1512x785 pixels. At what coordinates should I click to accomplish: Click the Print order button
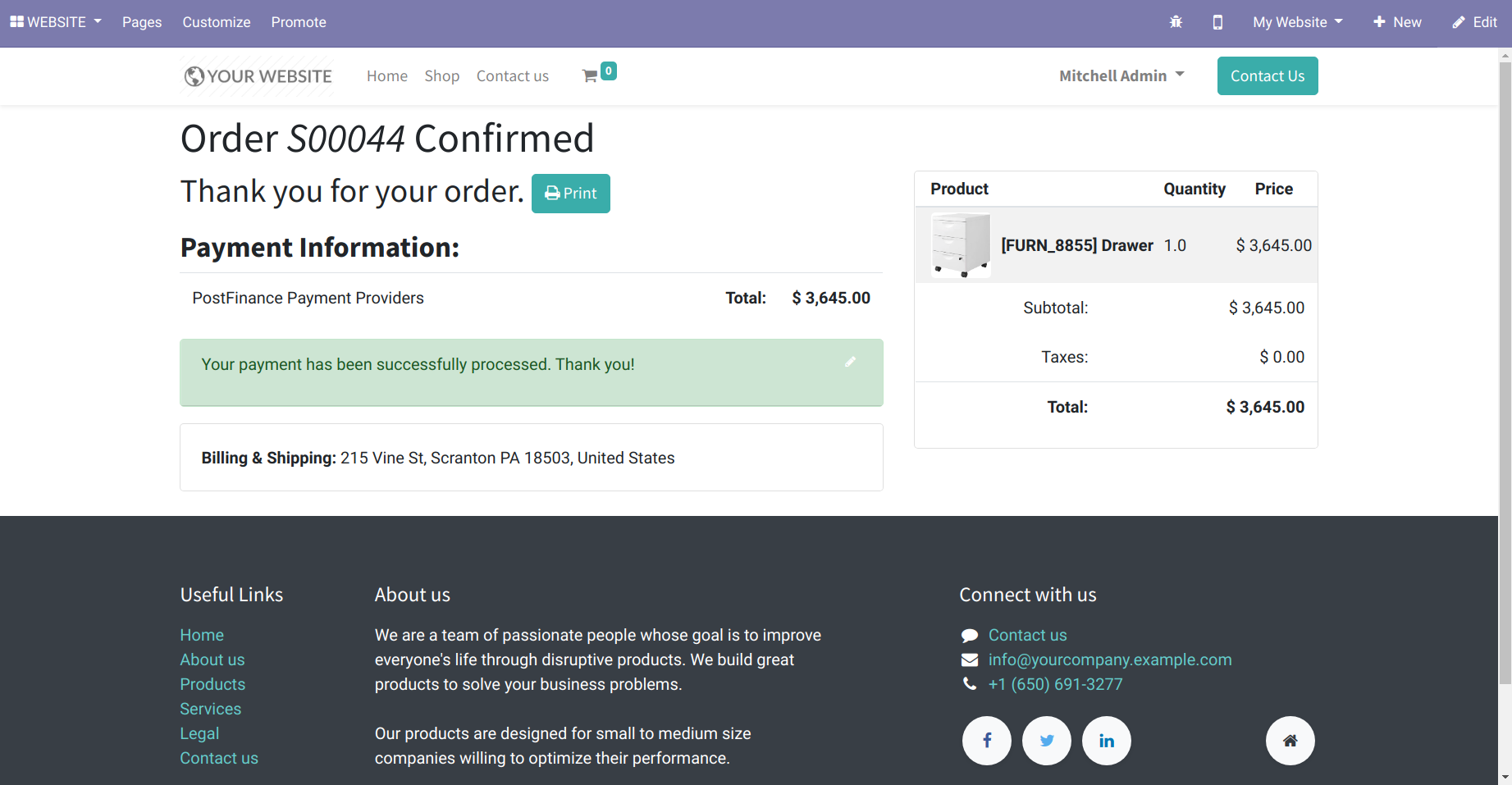pos(570,194)
